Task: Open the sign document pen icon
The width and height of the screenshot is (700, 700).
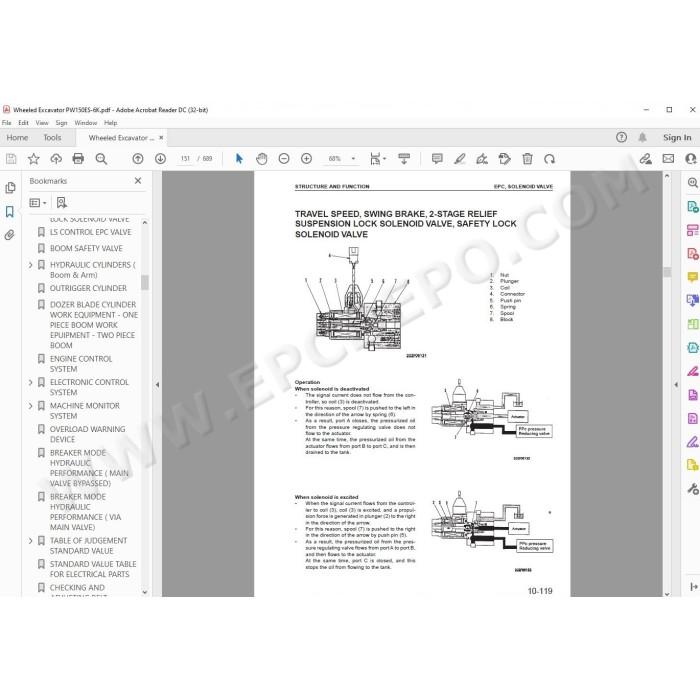Action: 482,158
